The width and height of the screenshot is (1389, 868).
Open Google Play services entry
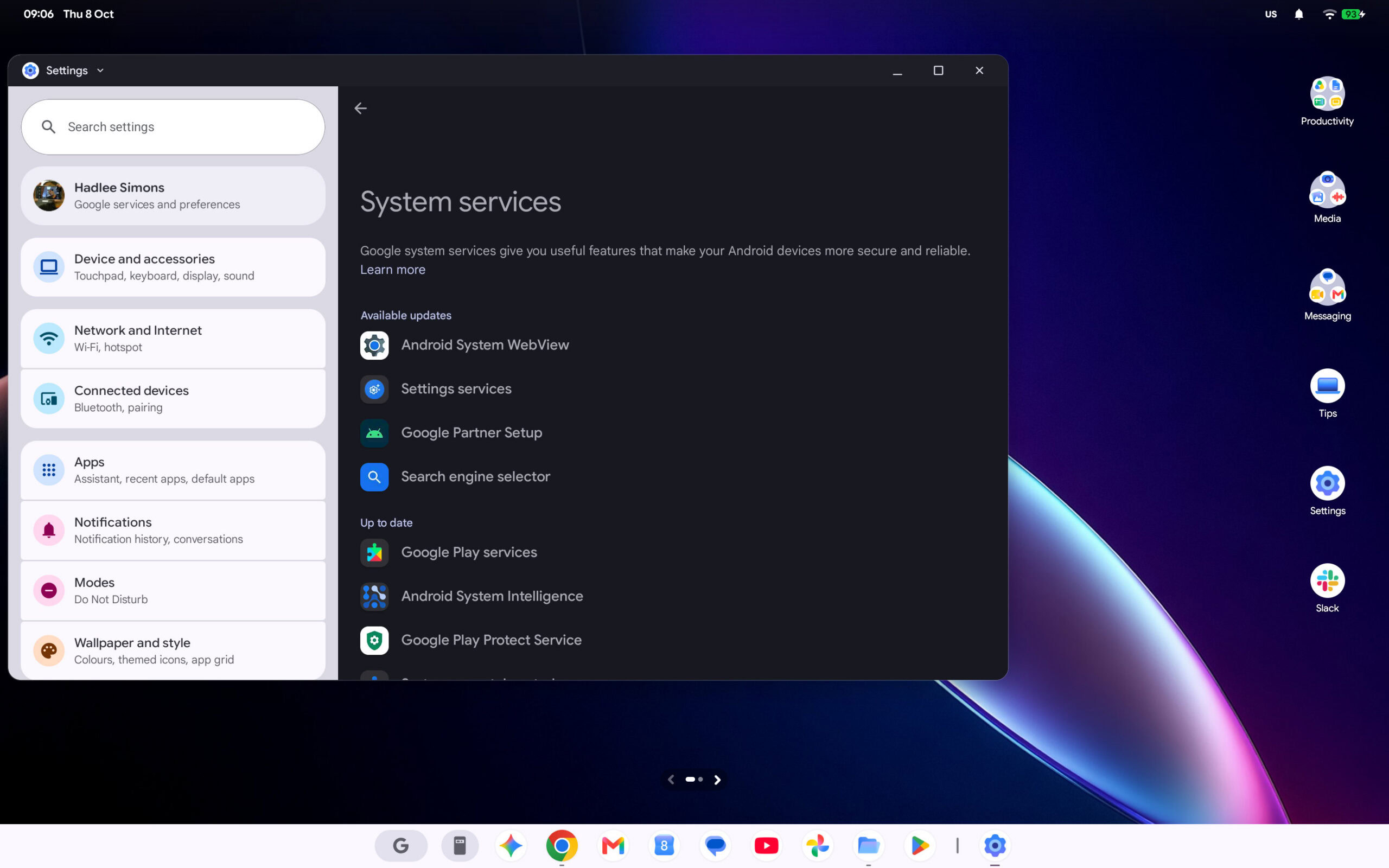tap(672, 552)
